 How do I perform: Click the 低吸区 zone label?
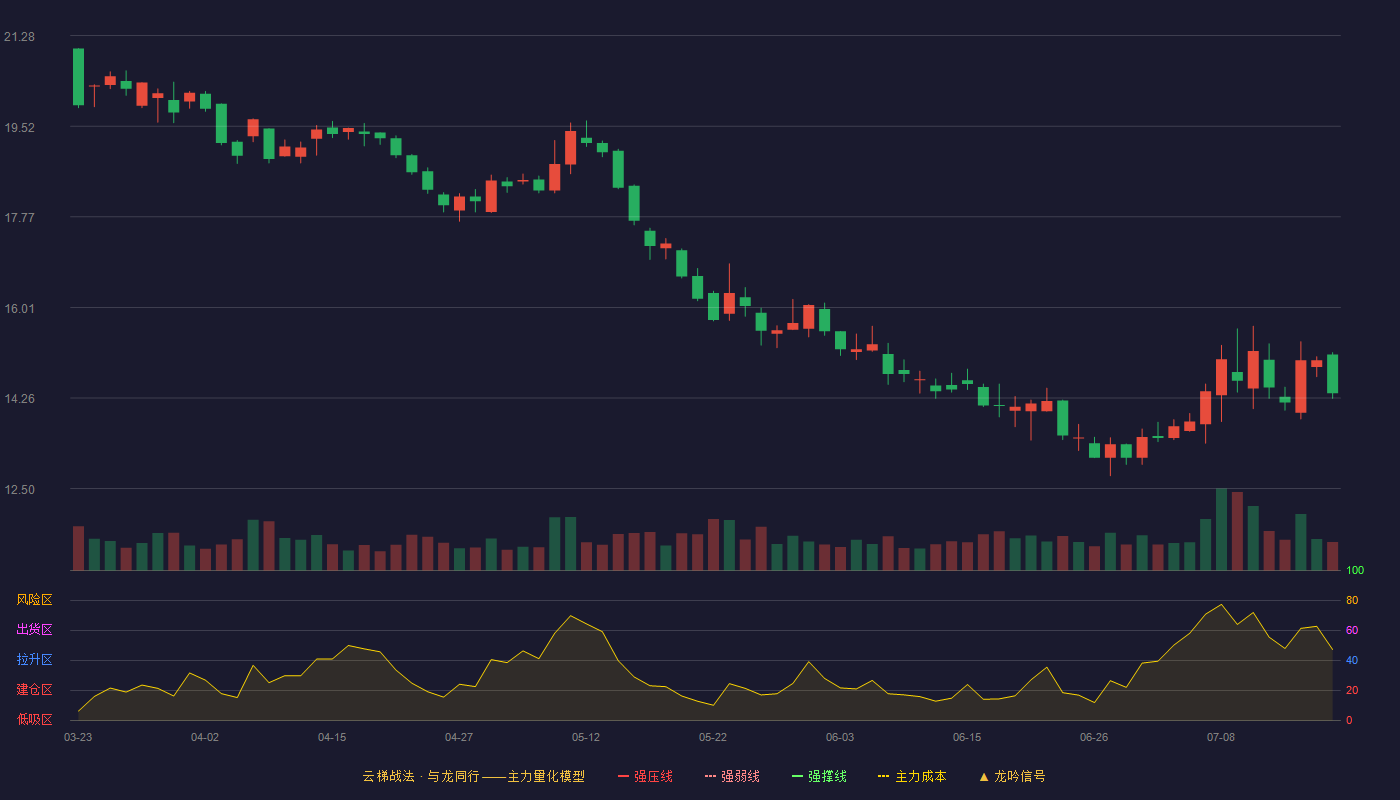(x=34, y=720)
